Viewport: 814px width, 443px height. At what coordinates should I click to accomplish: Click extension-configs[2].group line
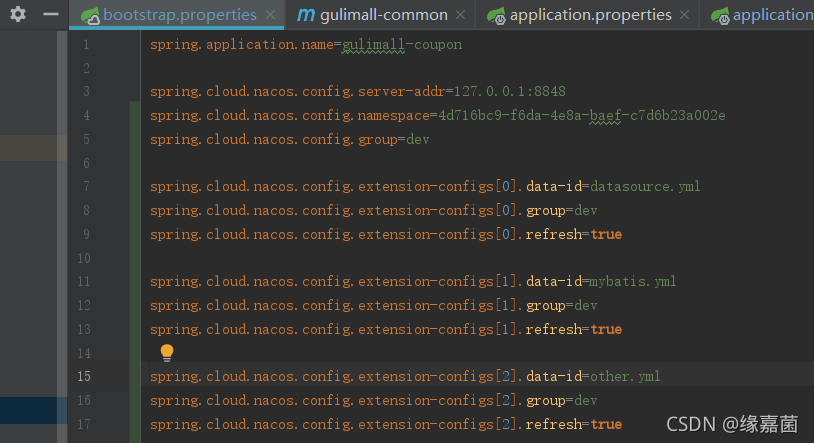click(374, 400)
